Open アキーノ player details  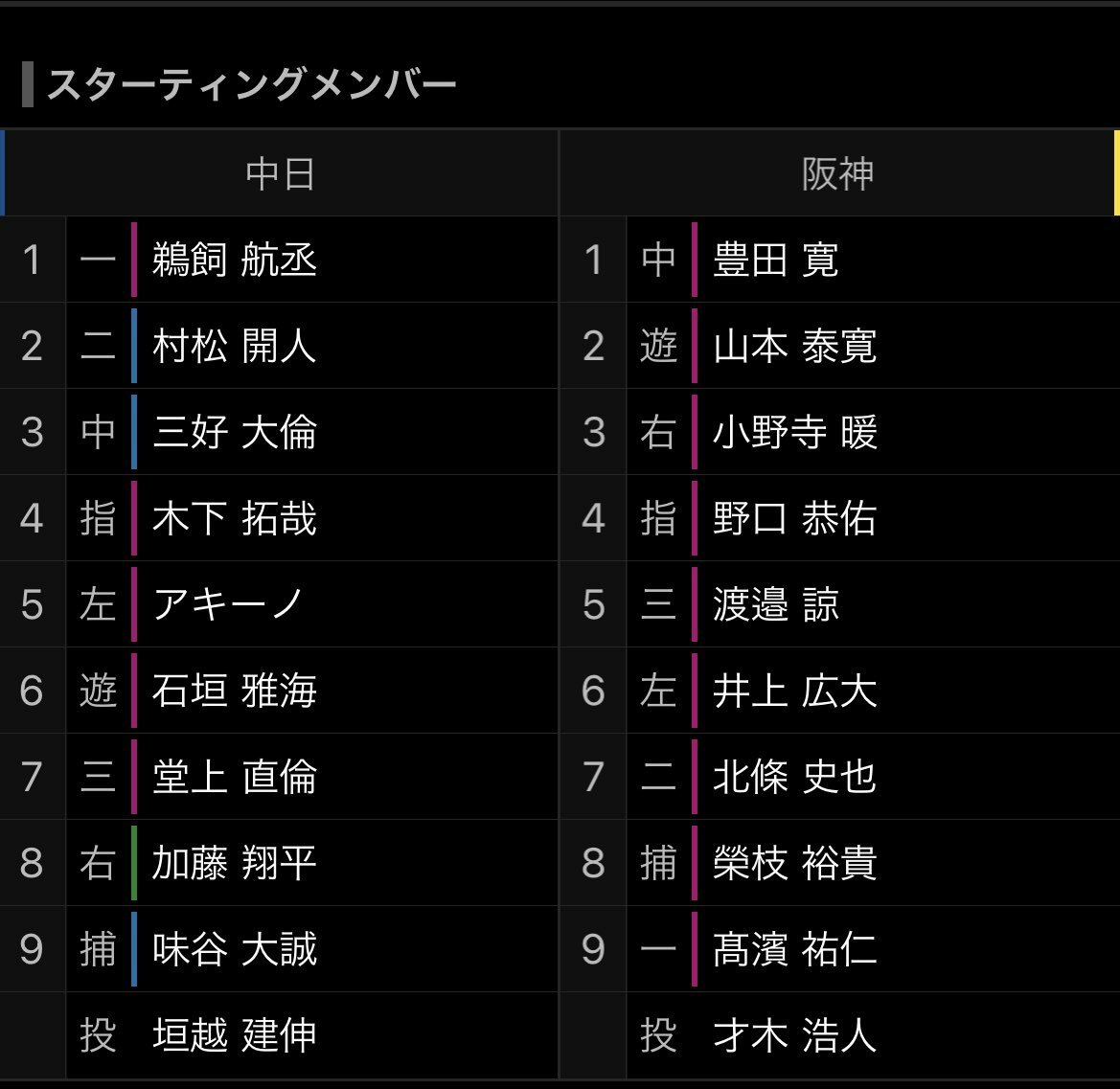(x=228, y=604)
